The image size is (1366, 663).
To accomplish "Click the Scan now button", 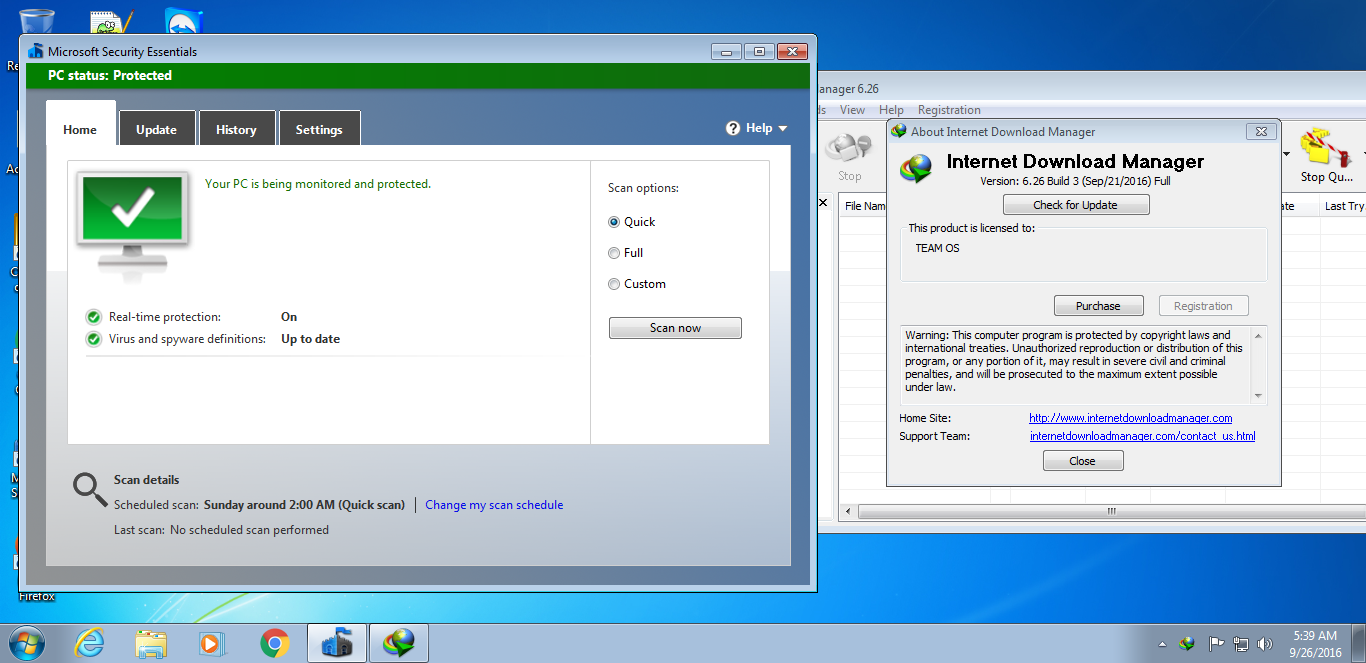I will point(675,328).
